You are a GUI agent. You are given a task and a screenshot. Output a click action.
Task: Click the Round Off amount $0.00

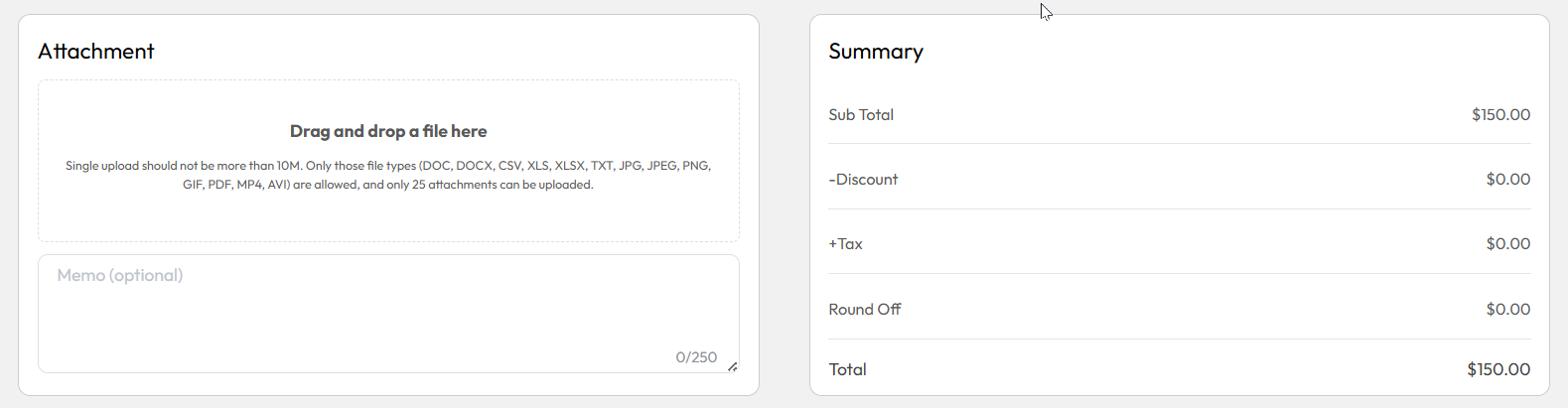(1507, 310)
